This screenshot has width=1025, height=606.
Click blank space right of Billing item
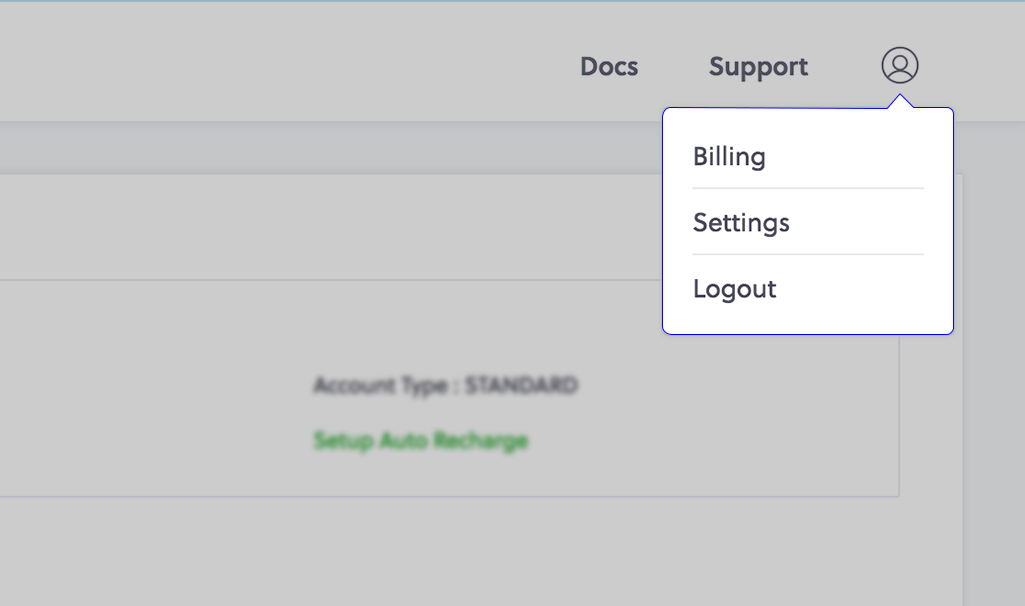[860, 157]
